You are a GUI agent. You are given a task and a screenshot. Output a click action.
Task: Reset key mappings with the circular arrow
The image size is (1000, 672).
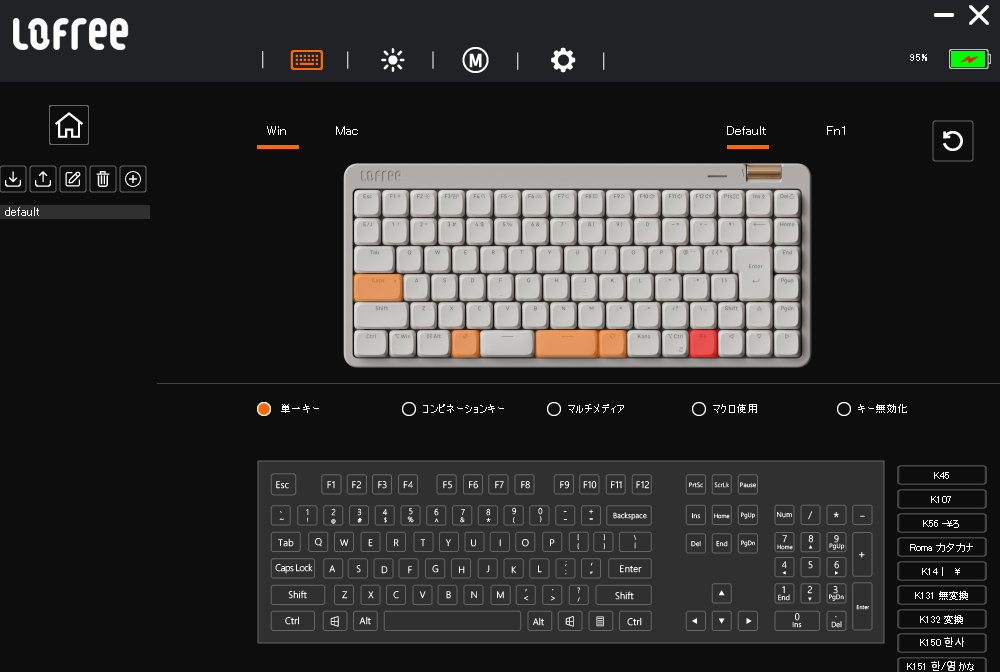click(x=952, y=141)
